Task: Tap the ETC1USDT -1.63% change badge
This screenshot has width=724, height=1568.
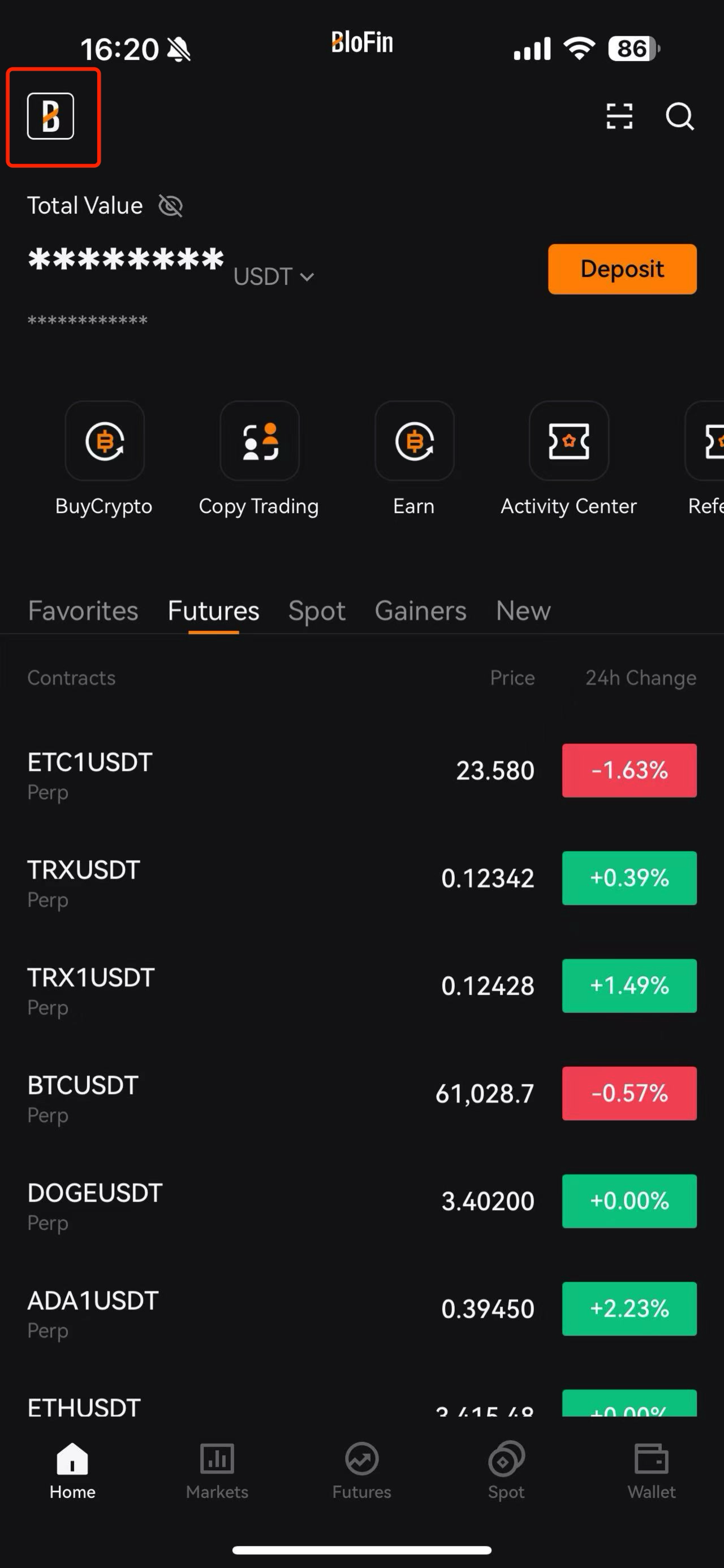Action: tap(629, 770)
